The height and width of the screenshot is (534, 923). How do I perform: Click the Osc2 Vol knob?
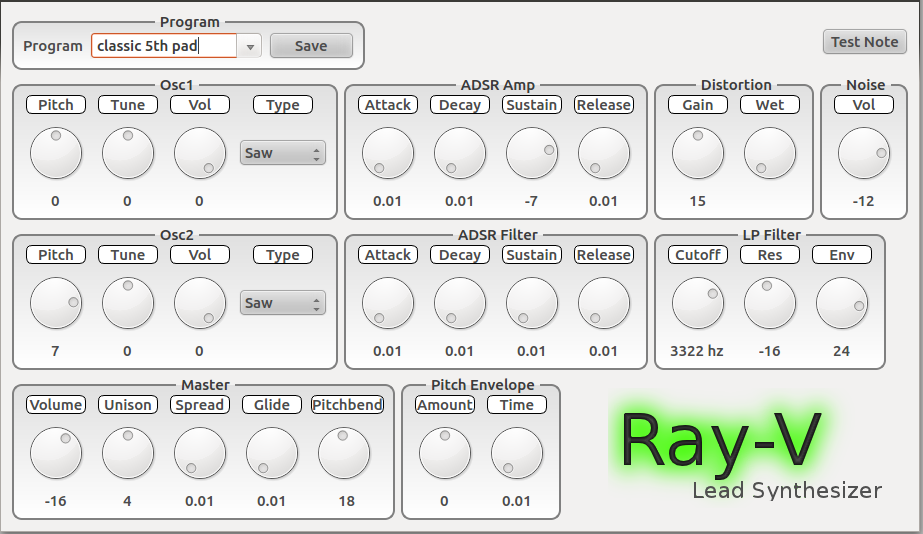click(200, 303)
